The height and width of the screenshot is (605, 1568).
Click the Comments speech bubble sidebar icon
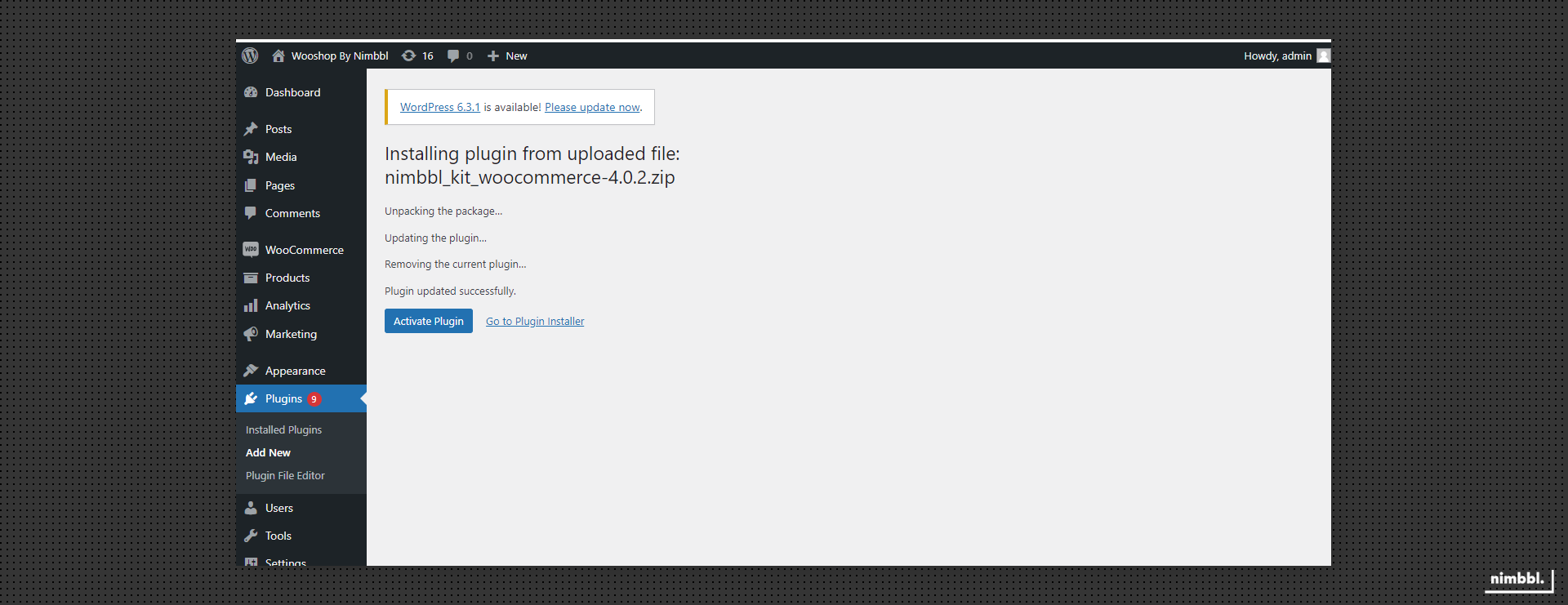click(x=251, y=213)
